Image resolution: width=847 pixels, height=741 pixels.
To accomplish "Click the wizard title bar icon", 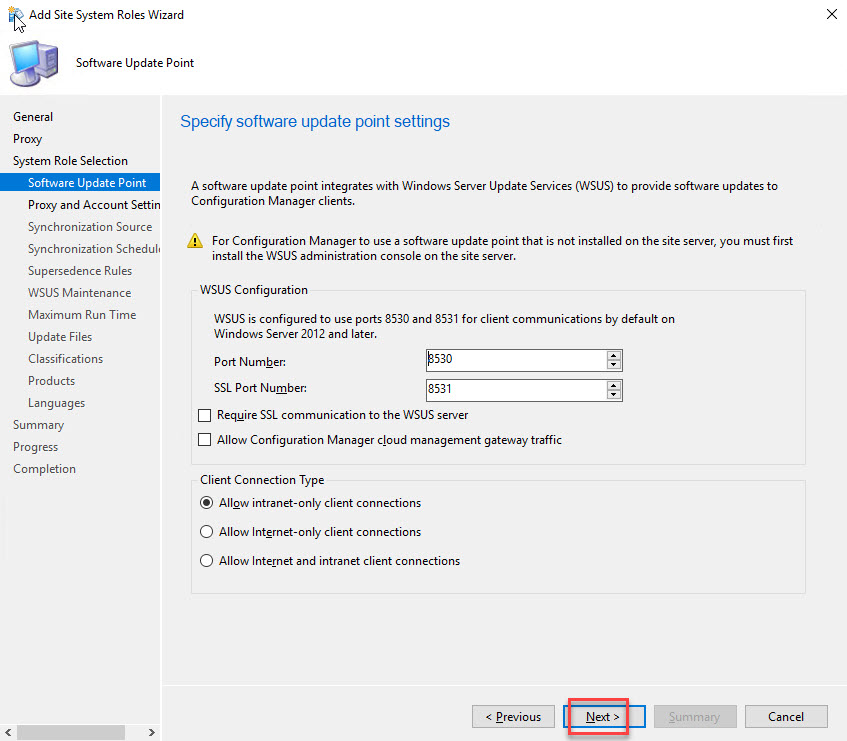I will (15, 15).
